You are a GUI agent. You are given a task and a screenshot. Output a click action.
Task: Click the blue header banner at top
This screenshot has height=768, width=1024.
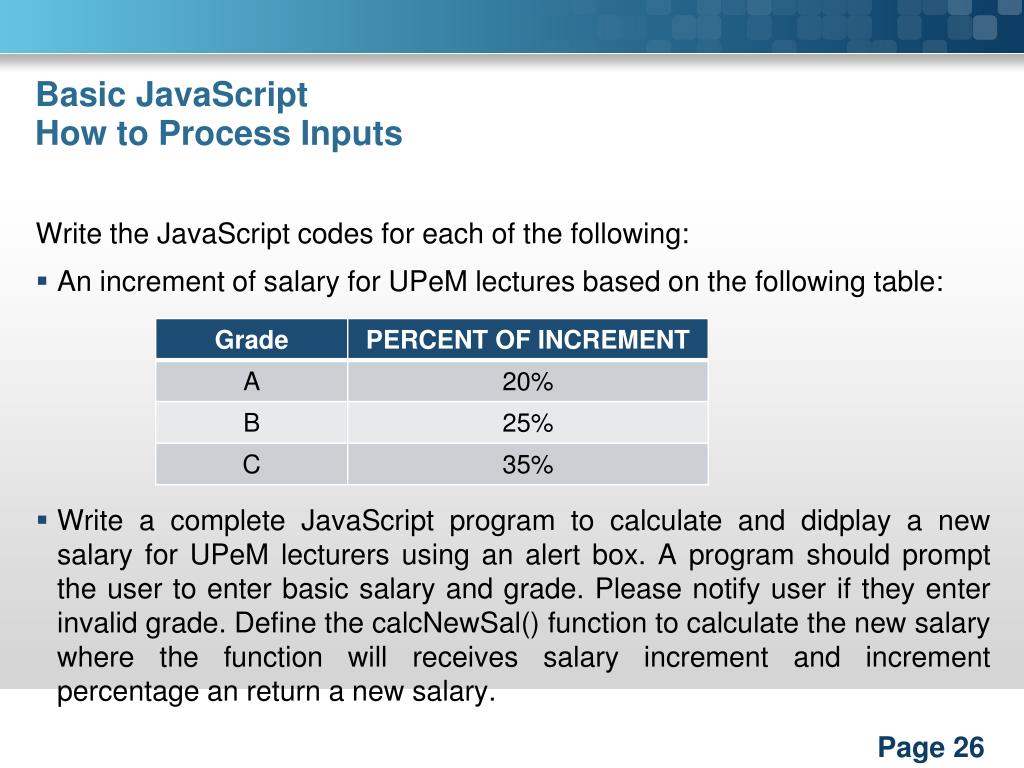pyautogui.click(x=512, y=26)
